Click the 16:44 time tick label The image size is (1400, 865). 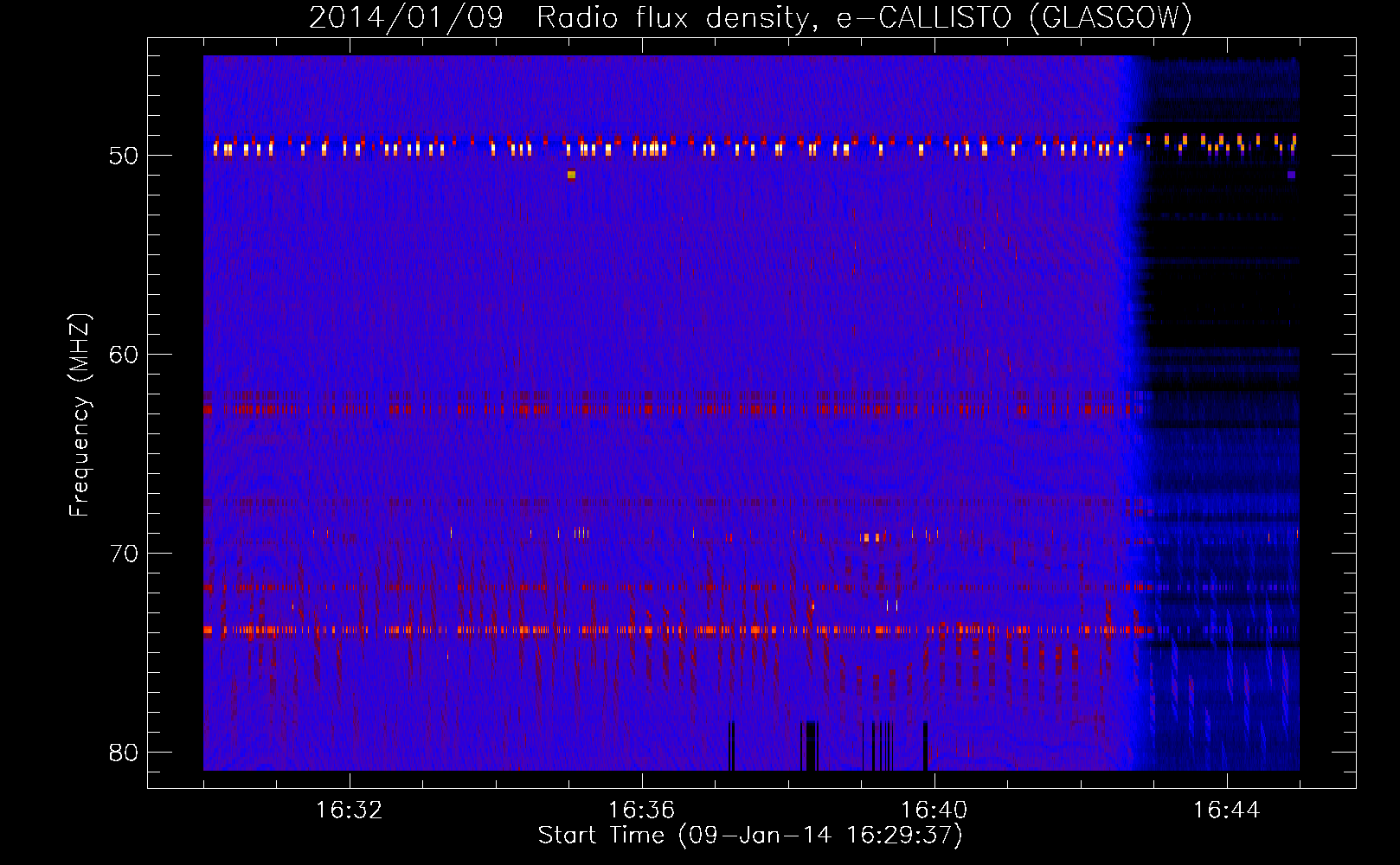click(1226, 811)
